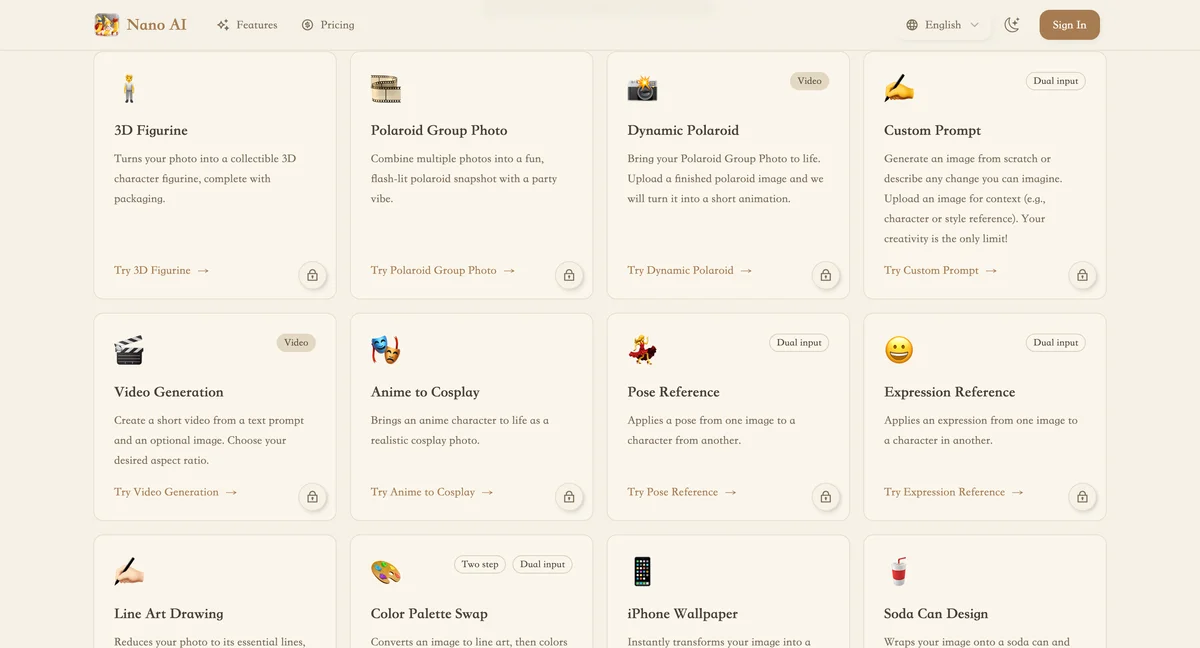
Task: Click the lock icon on 3D Figurine card
Action: point(312,275)
